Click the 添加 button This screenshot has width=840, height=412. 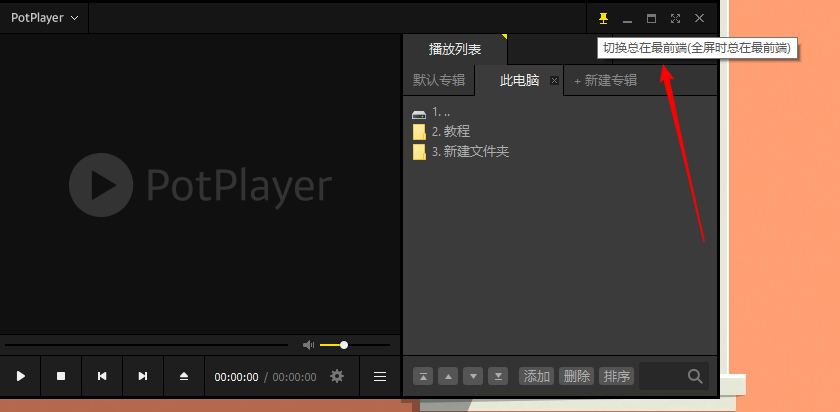click(x=536, y=376)
